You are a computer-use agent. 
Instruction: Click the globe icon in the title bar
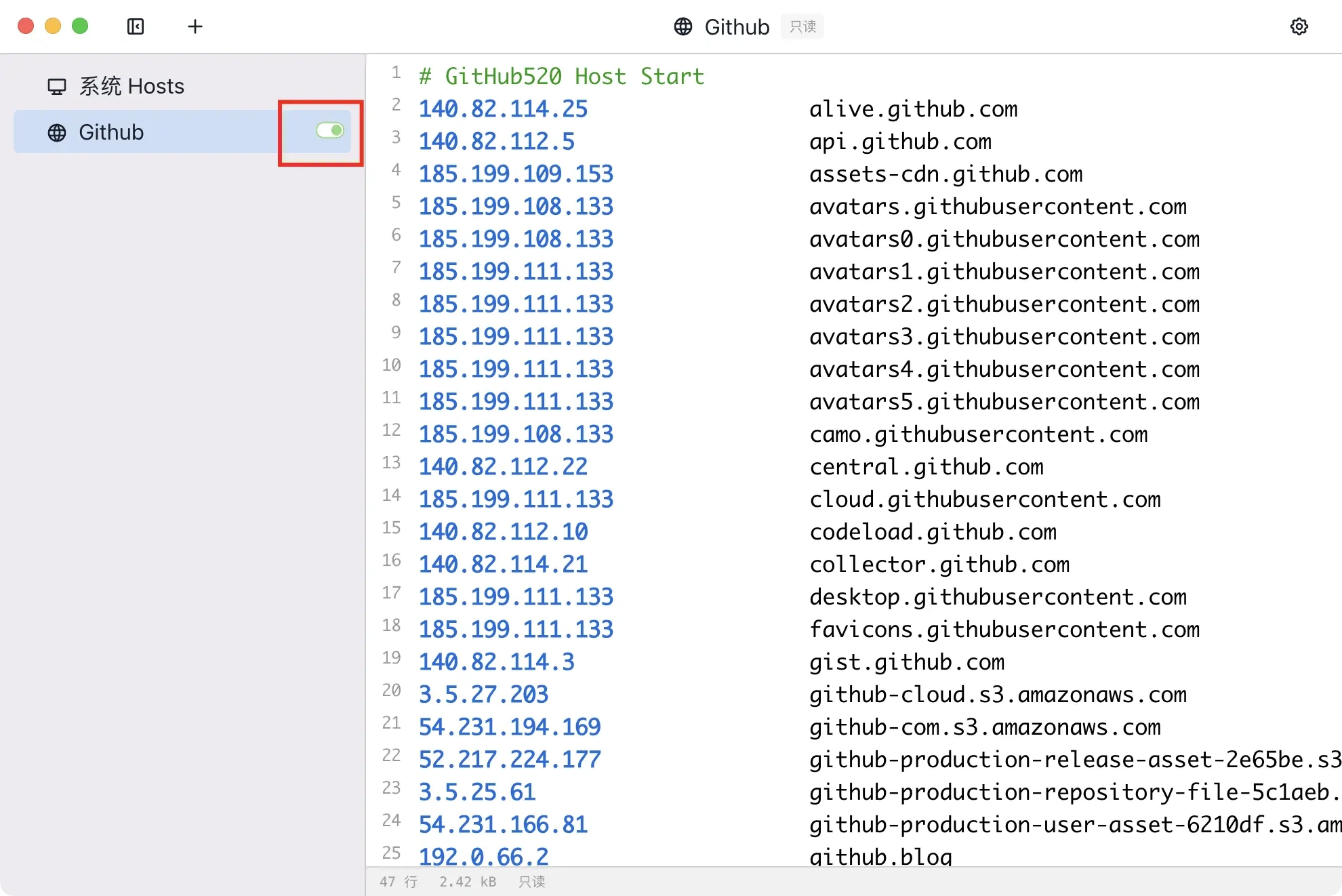(683, 26)
